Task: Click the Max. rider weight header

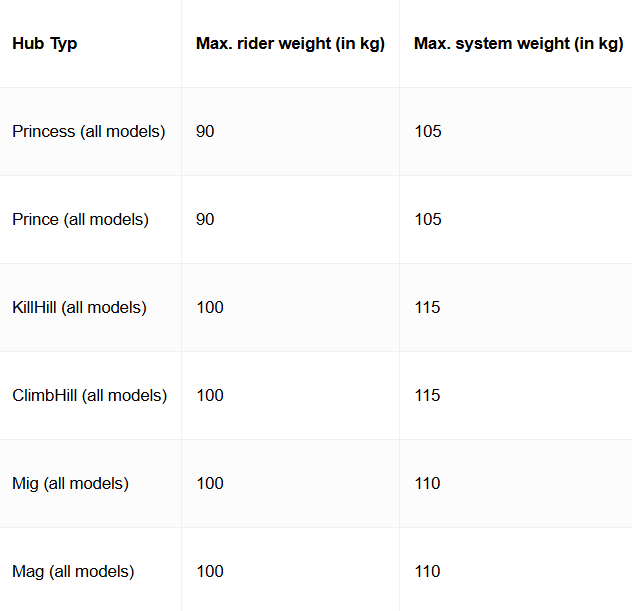Action: point(290,44)
